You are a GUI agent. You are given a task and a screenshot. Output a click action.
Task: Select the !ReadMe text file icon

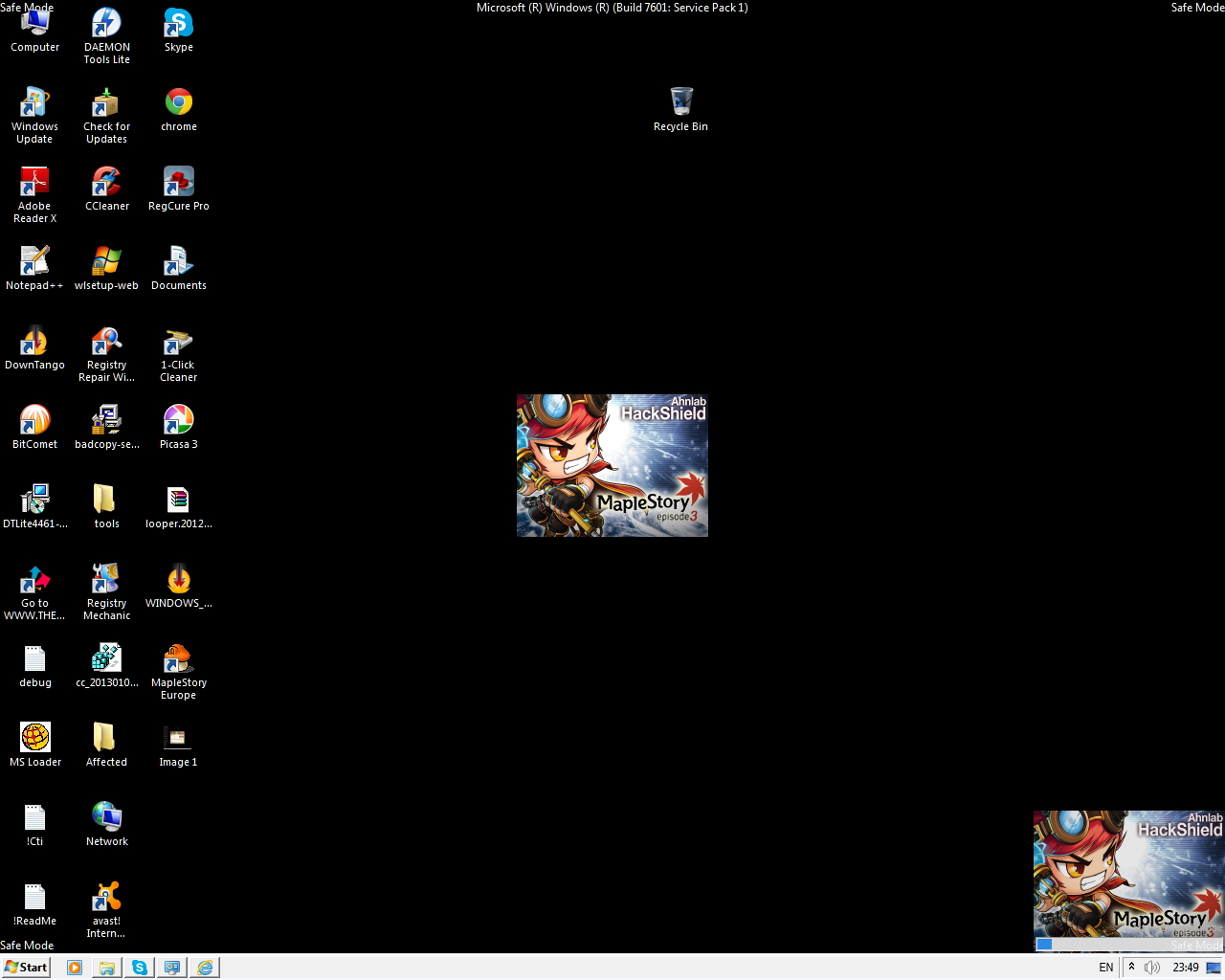35,903
